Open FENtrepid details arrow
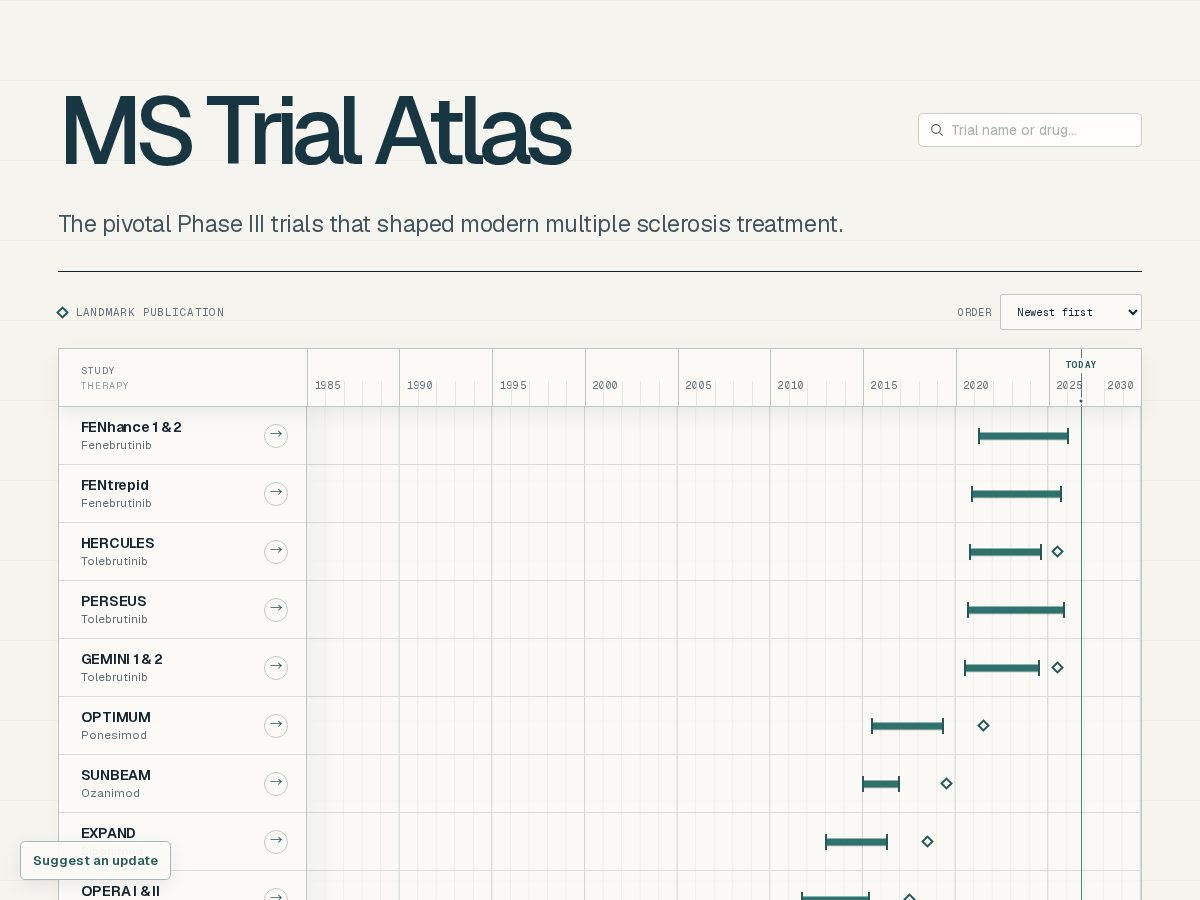The image size is (1200, 900). tap(276, 493)
